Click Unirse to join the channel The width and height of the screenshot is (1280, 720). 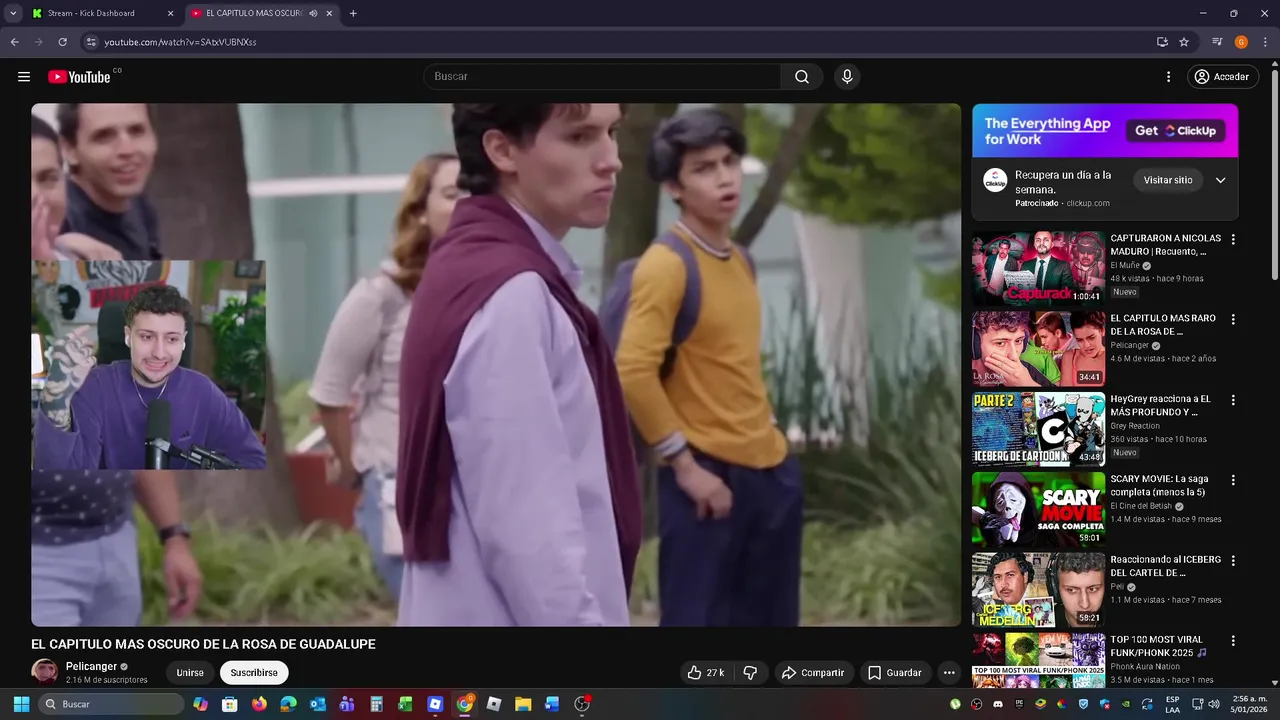point(190,673)
